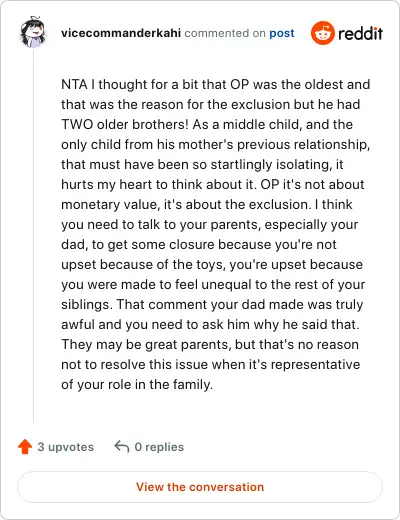Click the 'commented on' label
400x520 pixels.
225,33
